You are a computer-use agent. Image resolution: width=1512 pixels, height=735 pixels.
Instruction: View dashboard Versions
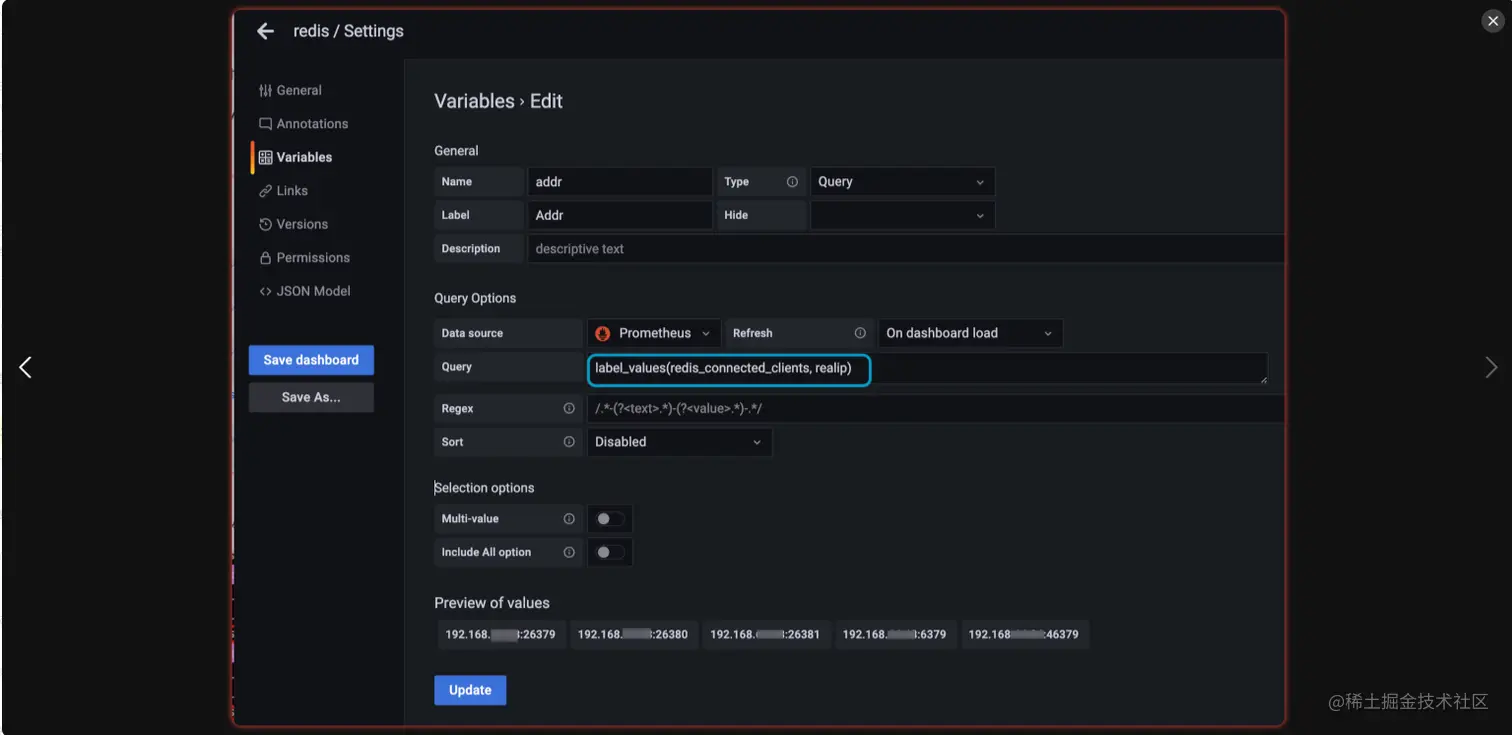pos(293,224)
